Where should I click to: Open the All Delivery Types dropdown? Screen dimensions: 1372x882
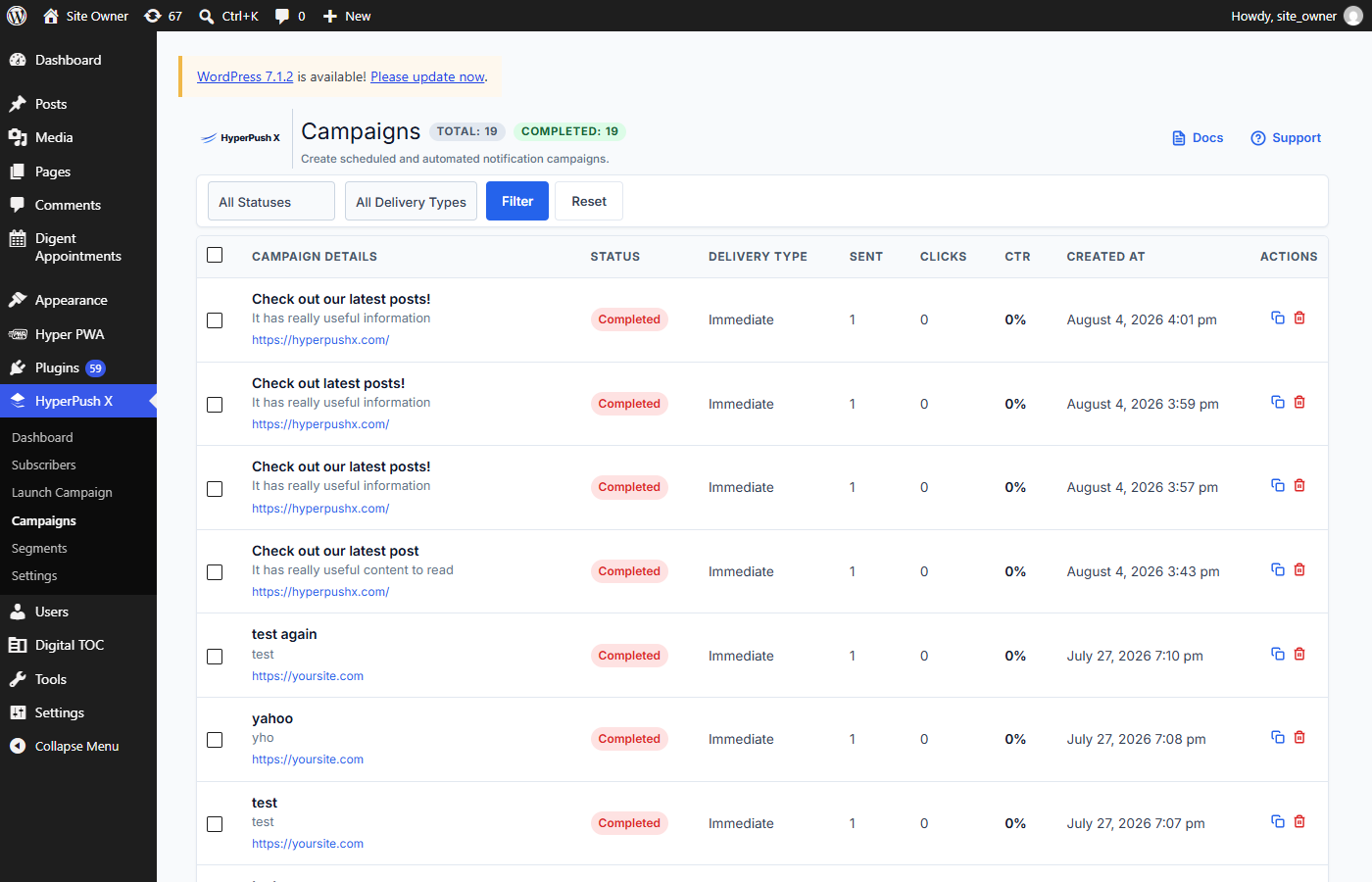point(411,201)
